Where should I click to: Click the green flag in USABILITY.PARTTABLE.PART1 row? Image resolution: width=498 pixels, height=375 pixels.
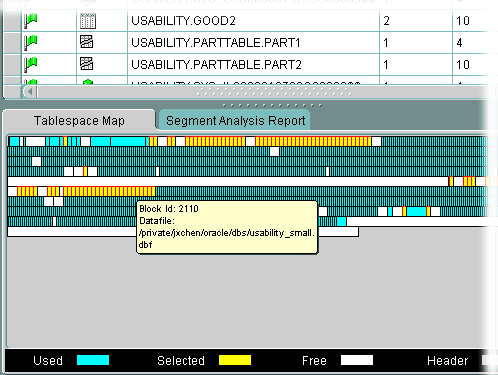30,43
